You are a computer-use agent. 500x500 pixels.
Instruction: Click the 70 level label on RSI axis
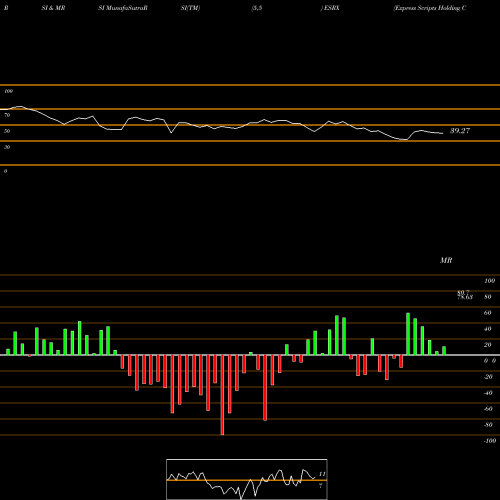[x=7, y=115]
